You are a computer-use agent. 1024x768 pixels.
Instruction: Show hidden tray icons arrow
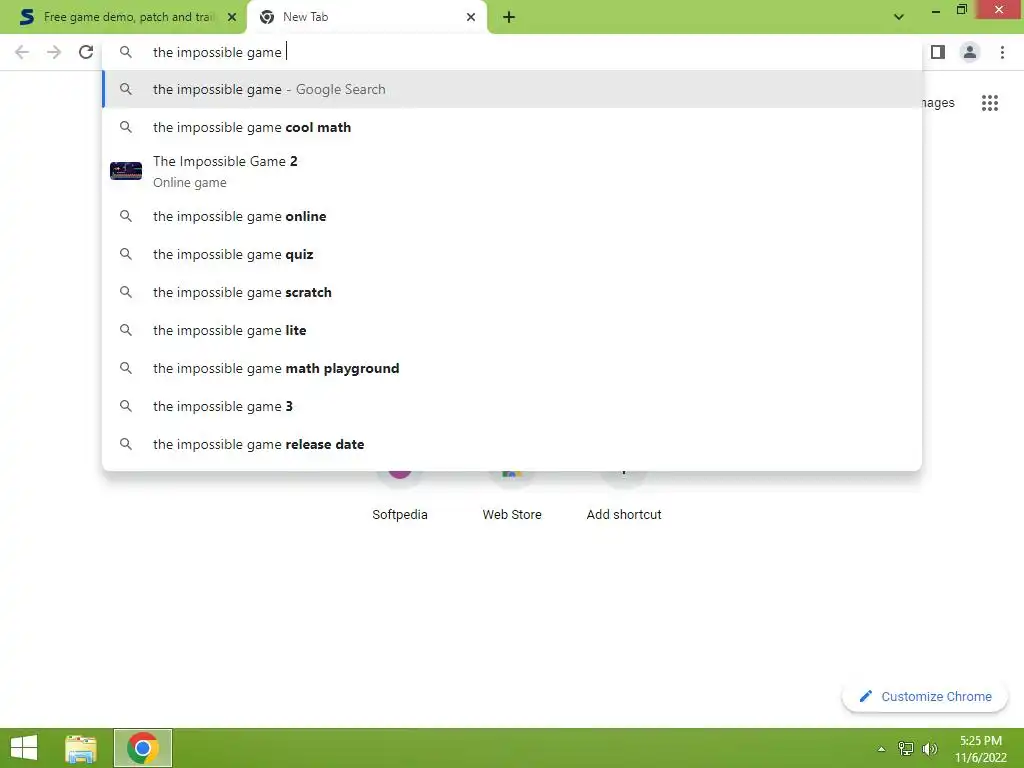tap(881, 749)
